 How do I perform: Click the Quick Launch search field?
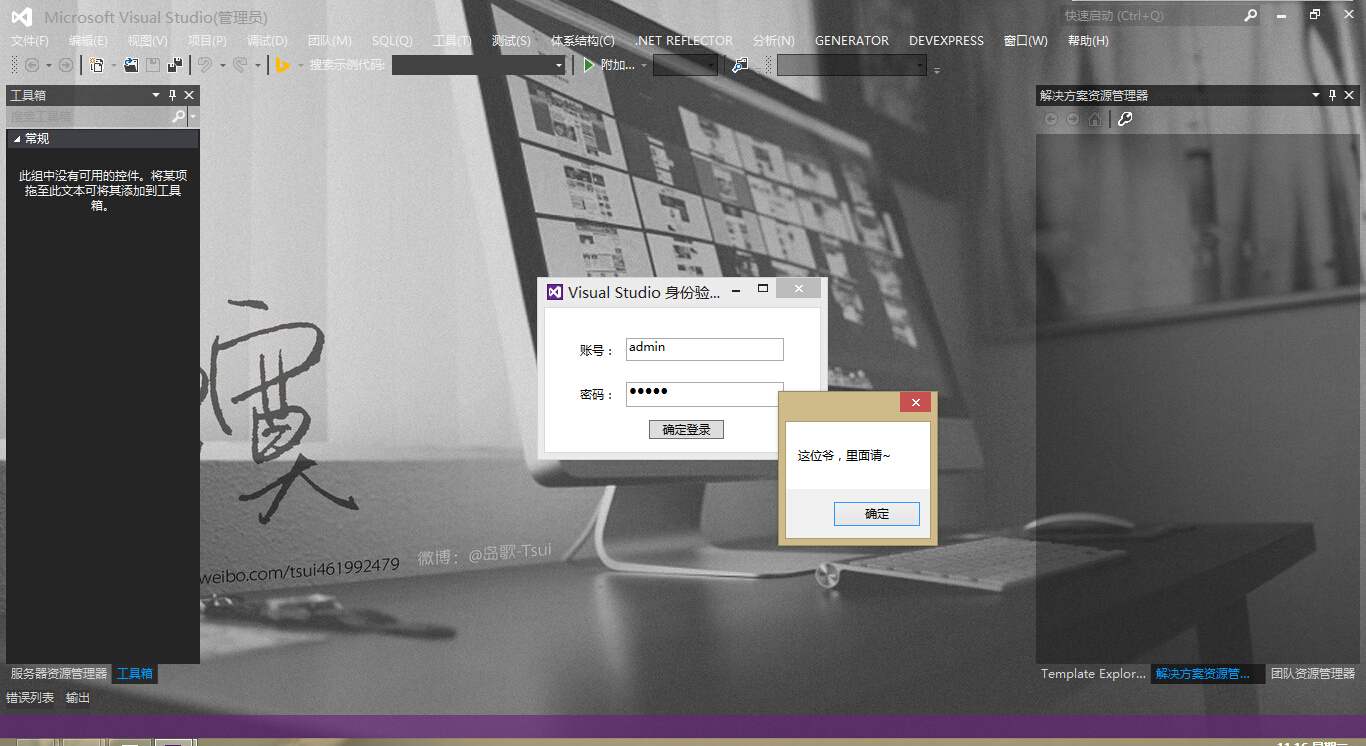pos(1150,16)
